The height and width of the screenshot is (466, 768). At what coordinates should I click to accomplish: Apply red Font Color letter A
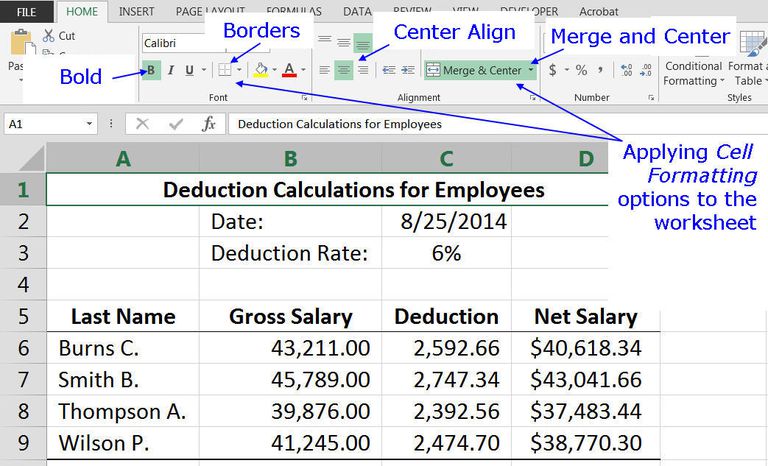pos(289,70)
